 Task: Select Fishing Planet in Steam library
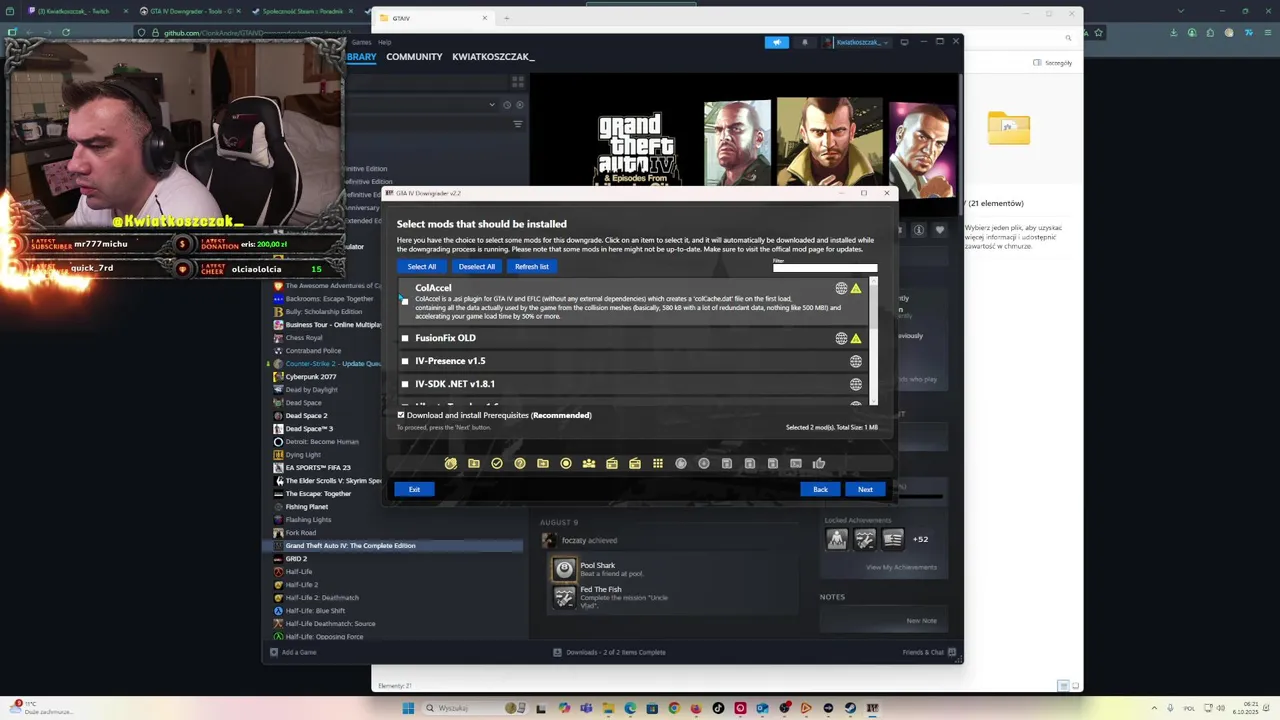click(307, 507)
